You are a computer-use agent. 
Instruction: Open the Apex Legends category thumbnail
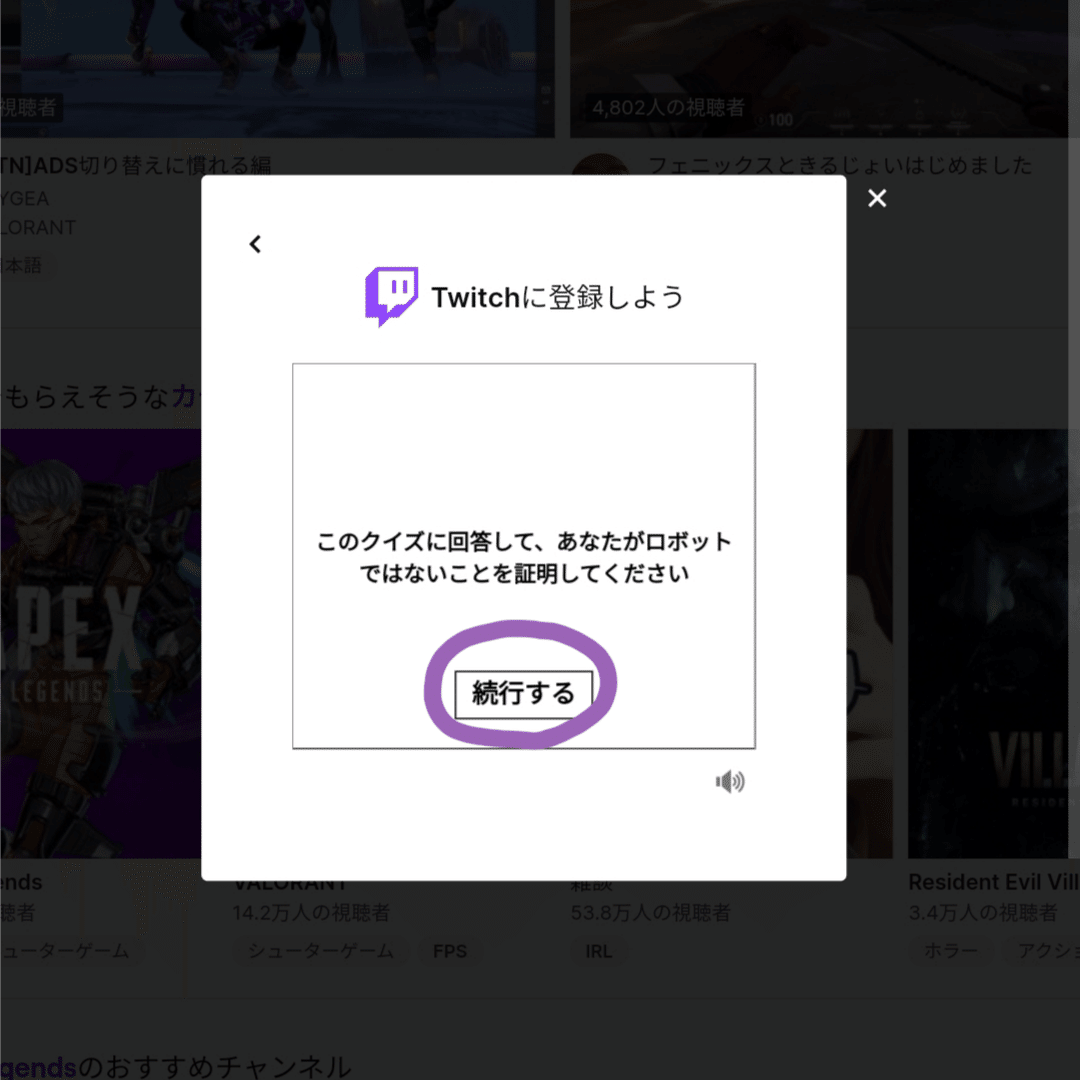[101, 643]
